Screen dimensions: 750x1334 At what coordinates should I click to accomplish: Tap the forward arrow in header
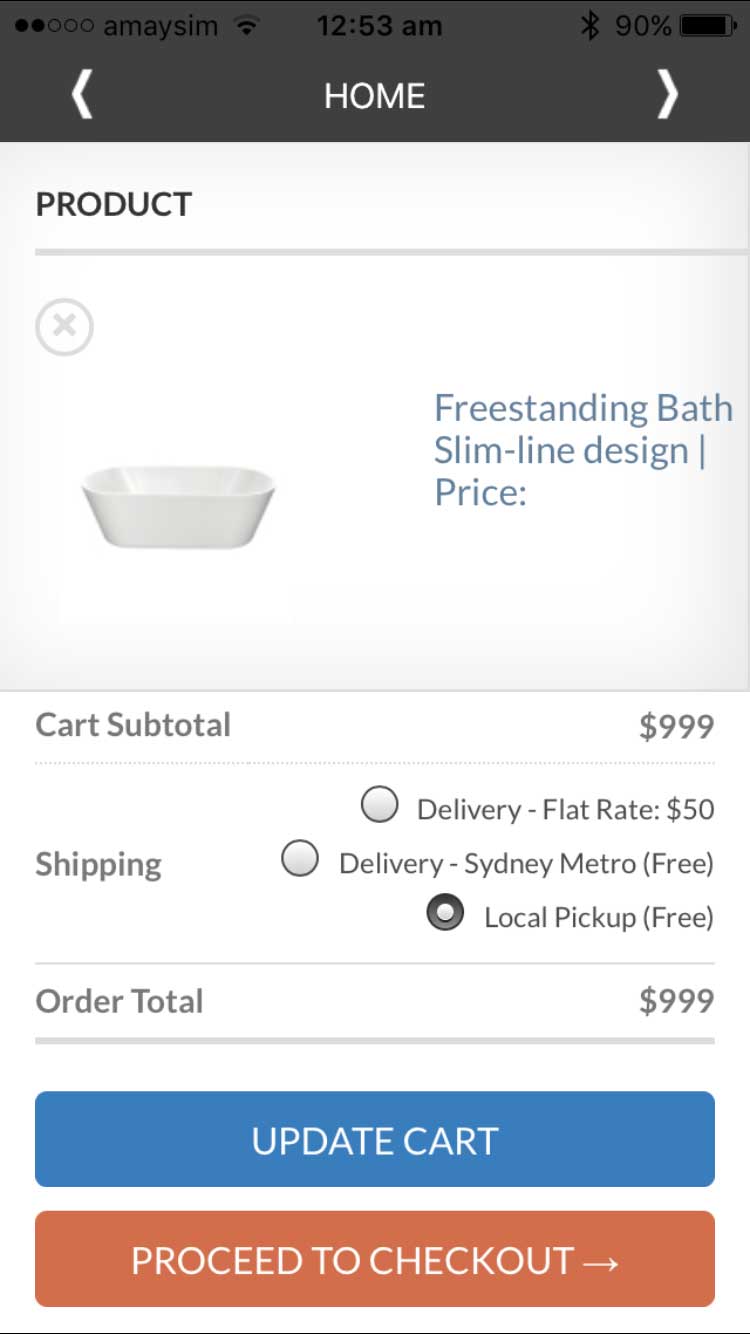(667, 96)
